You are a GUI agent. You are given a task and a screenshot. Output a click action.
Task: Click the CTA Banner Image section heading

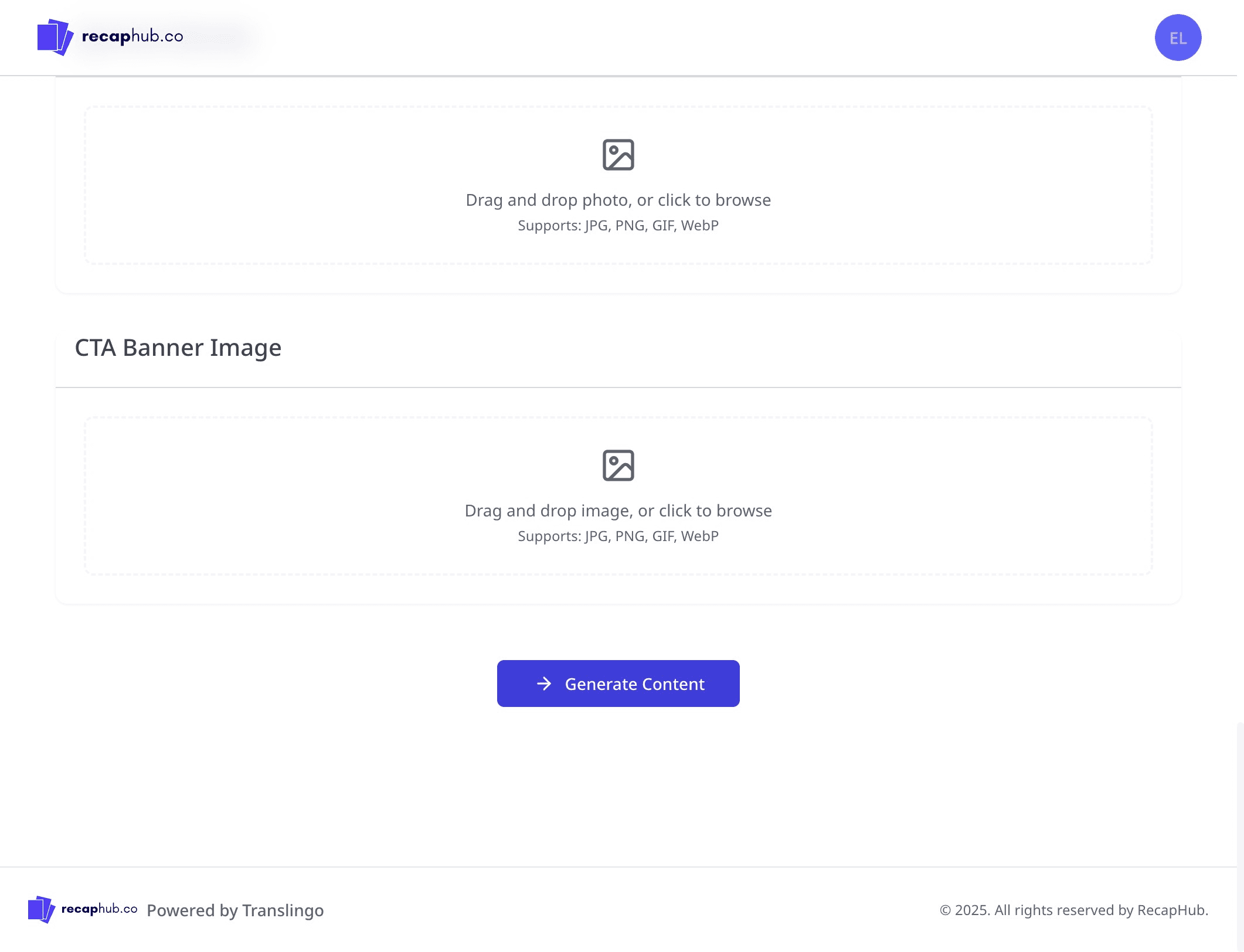point(178,348)
